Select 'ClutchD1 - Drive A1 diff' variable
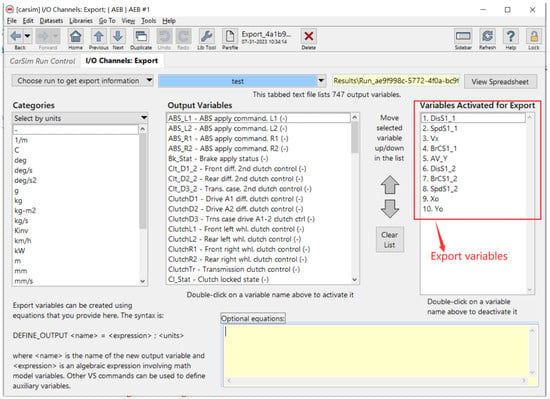The image size is (550, 399). [x=235, y=199]
